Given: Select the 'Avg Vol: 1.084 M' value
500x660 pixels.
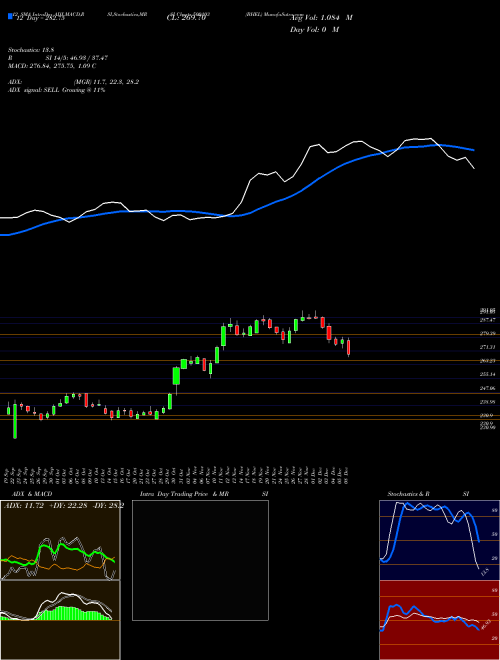Looking at the screenshot, I should coord(322,18).
